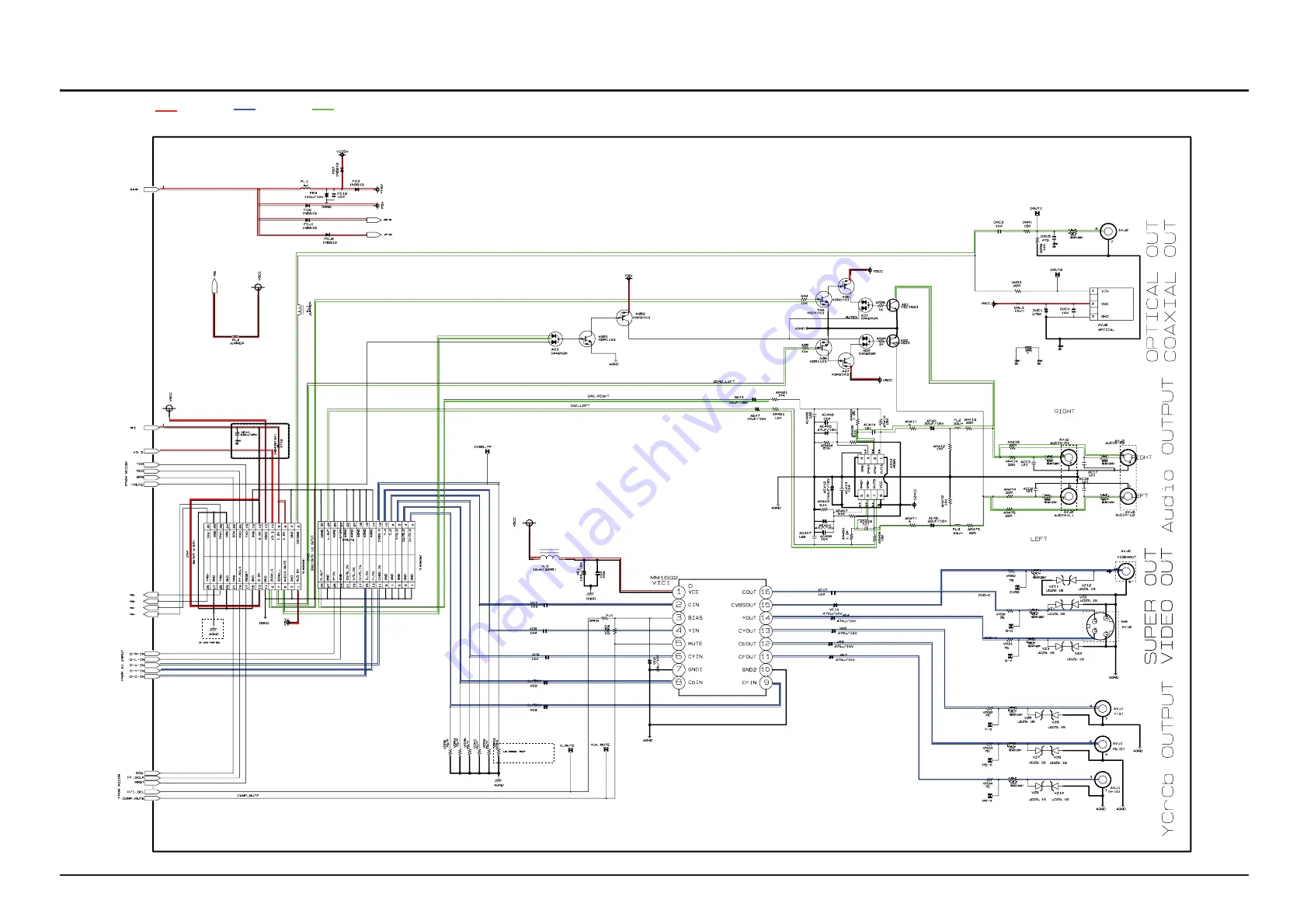Click the dashed box beside V_MUTE test point
The image size is (1307, 924).
click(525, 752)
